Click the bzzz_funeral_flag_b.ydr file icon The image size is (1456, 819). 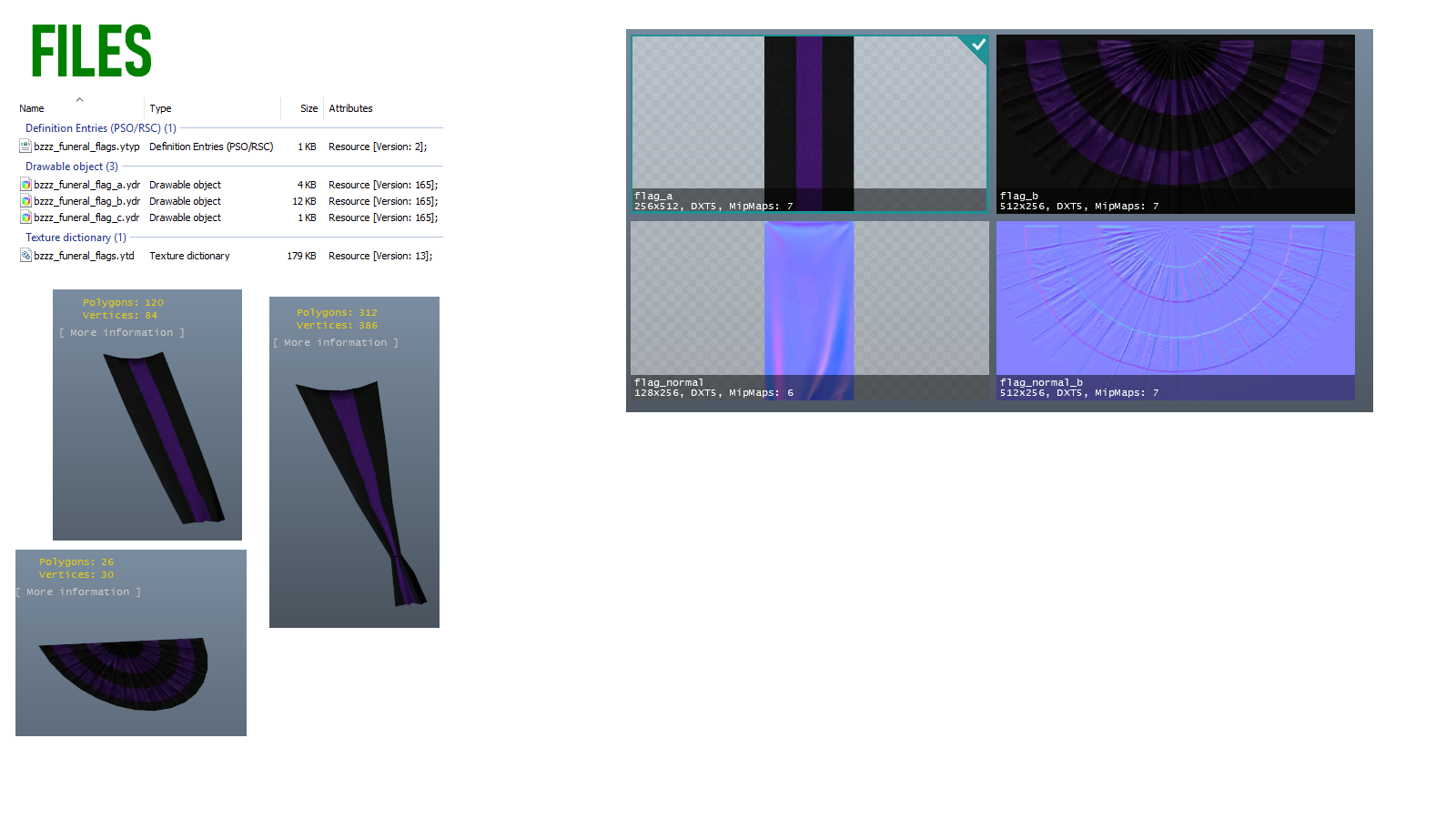coord(25,200)
